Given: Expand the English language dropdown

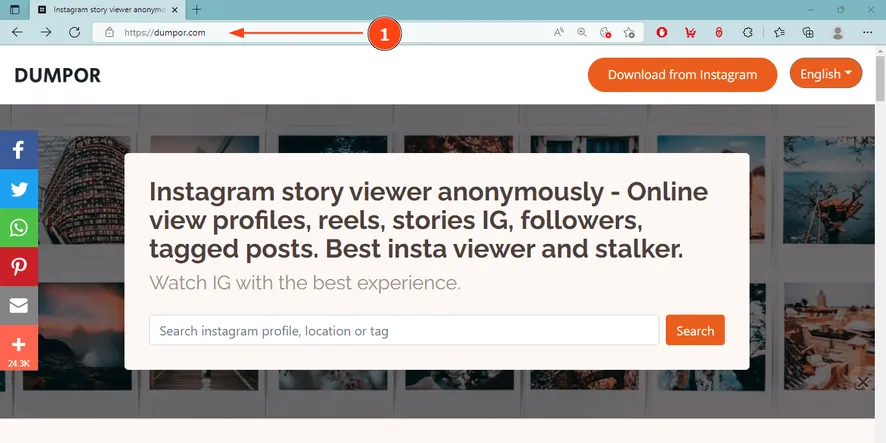Looking at the screenshot, I should [826, 74].
